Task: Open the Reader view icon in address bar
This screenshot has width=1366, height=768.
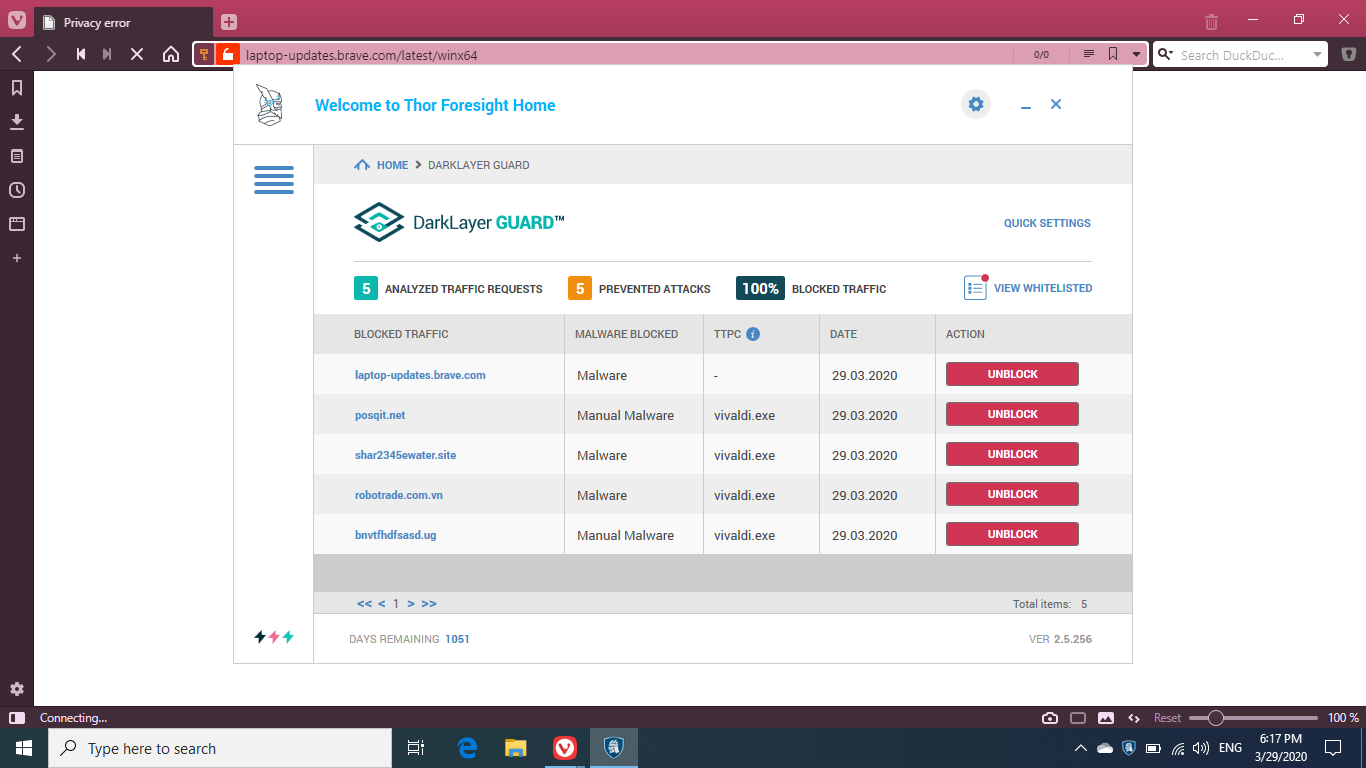Action: point(1089,54)
